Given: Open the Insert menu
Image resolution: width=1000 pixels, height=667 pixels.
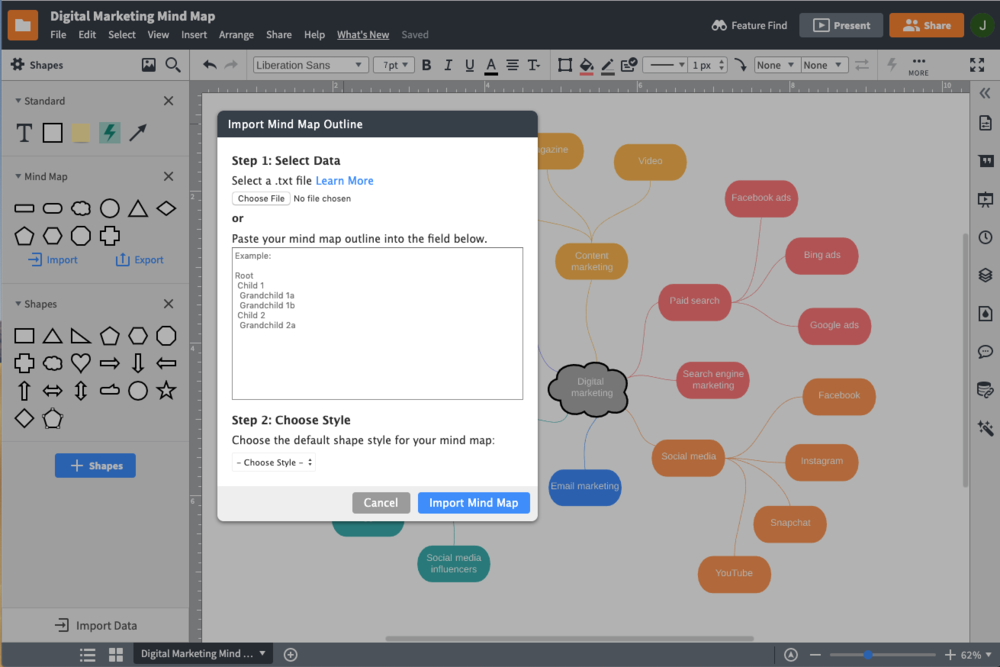Looking at the screenshot, I should click(x=194, y=35).
